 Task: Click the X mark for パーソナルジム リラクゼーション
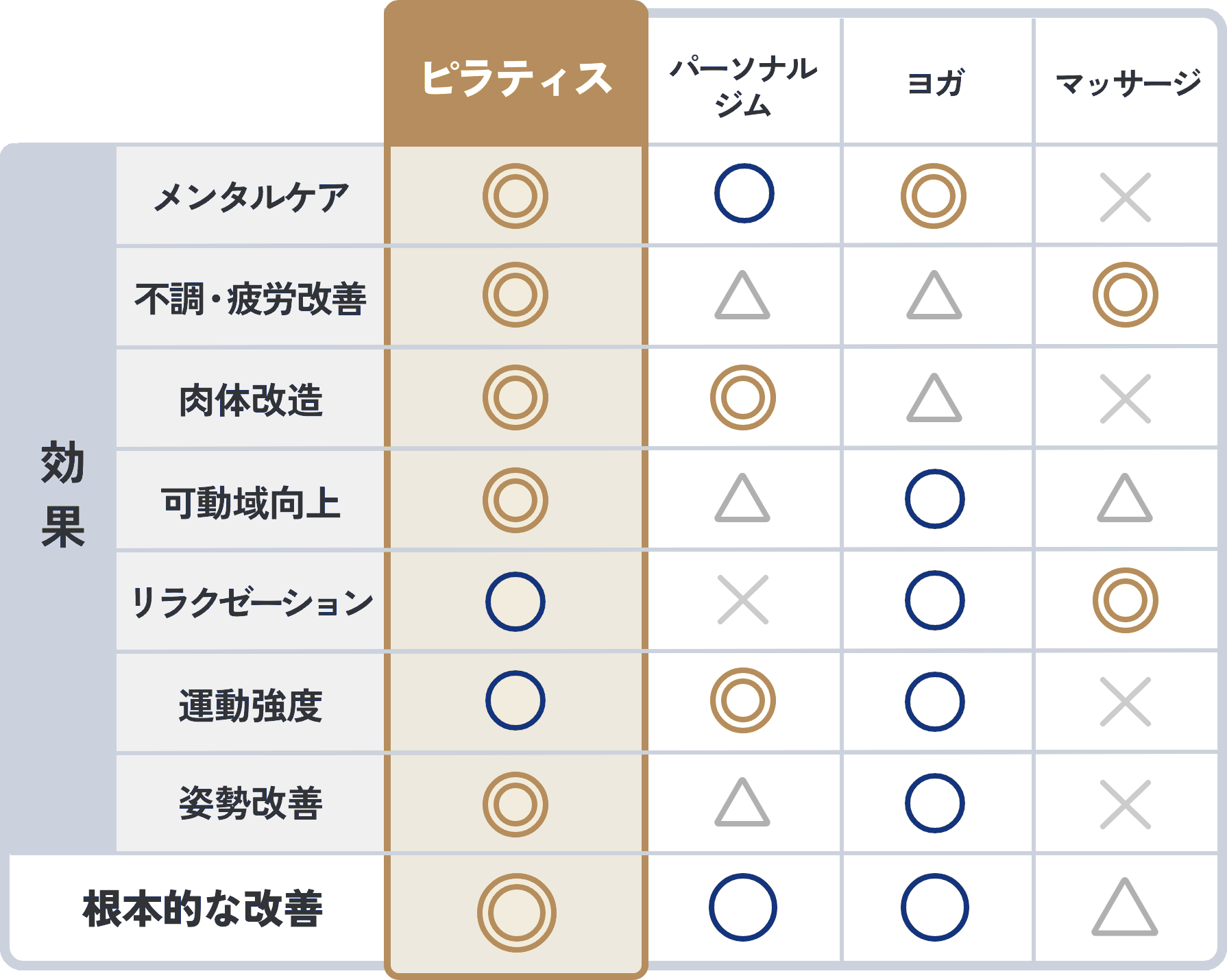pos(743,600)
